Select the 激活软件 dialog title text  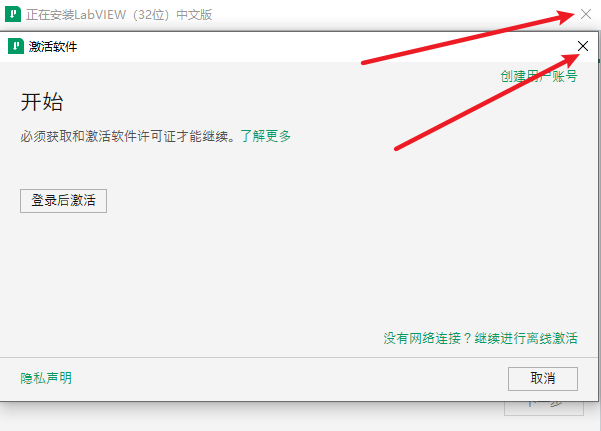pyautogui.click(x=53, y=47)
